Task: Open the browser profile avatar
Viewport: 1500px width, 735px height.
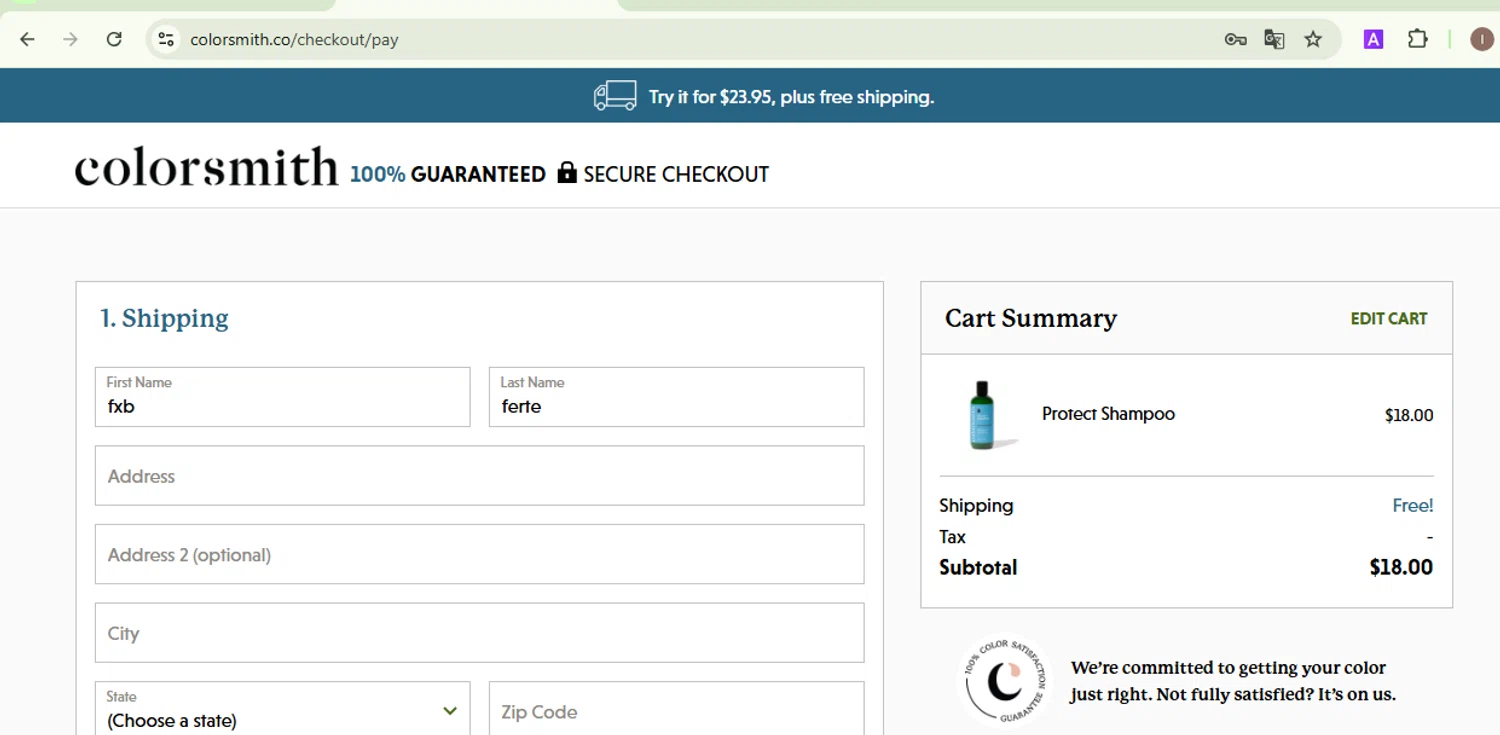Action: point(1481,39)
